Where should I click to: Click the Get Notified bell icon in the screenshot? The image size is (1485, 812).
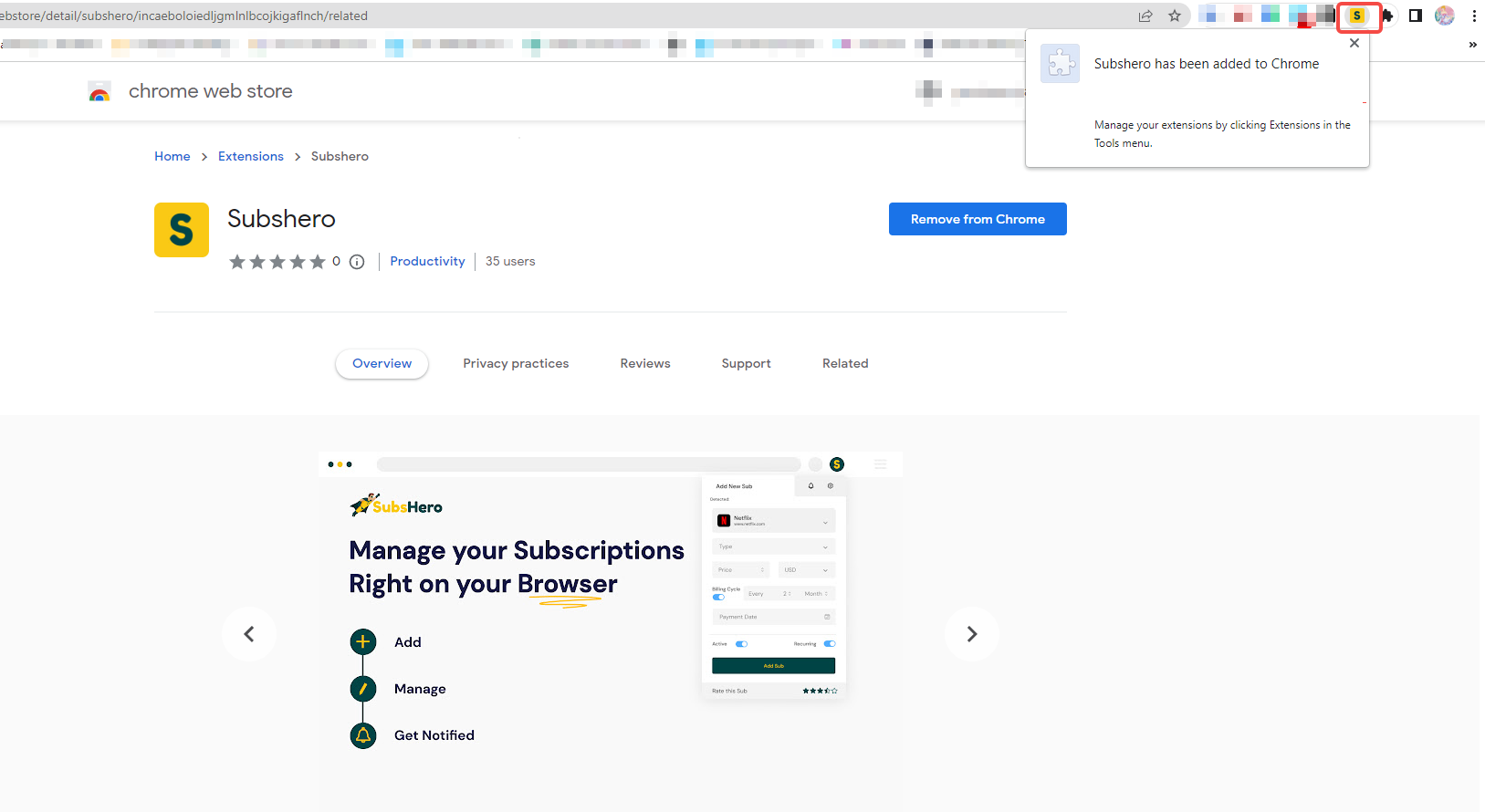point(363,735)
